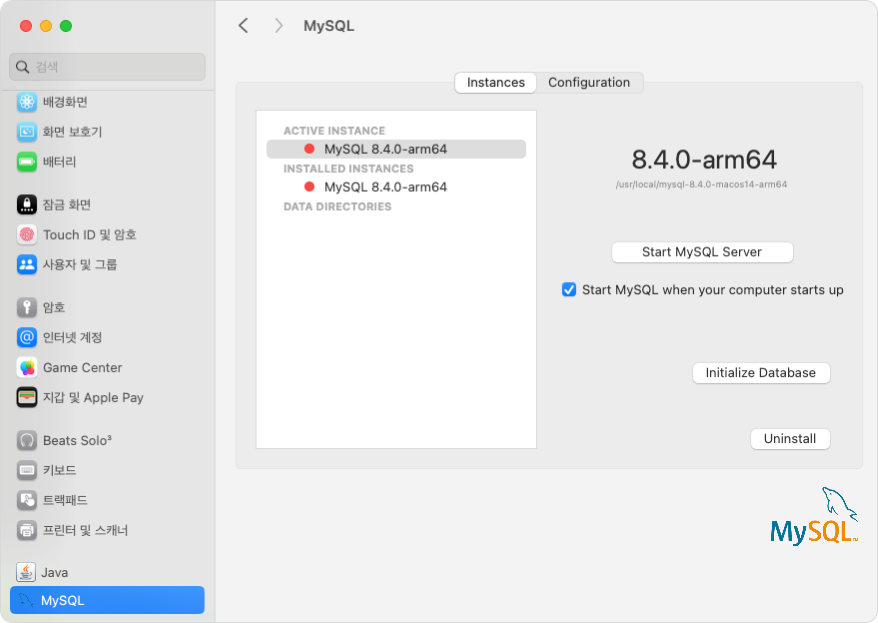The width and height of the screenshot is (878, 623).
Task: Open the 지갑 및 Apple Pay wallet icon
Action: pyautogui.click(x=27, y=397)
